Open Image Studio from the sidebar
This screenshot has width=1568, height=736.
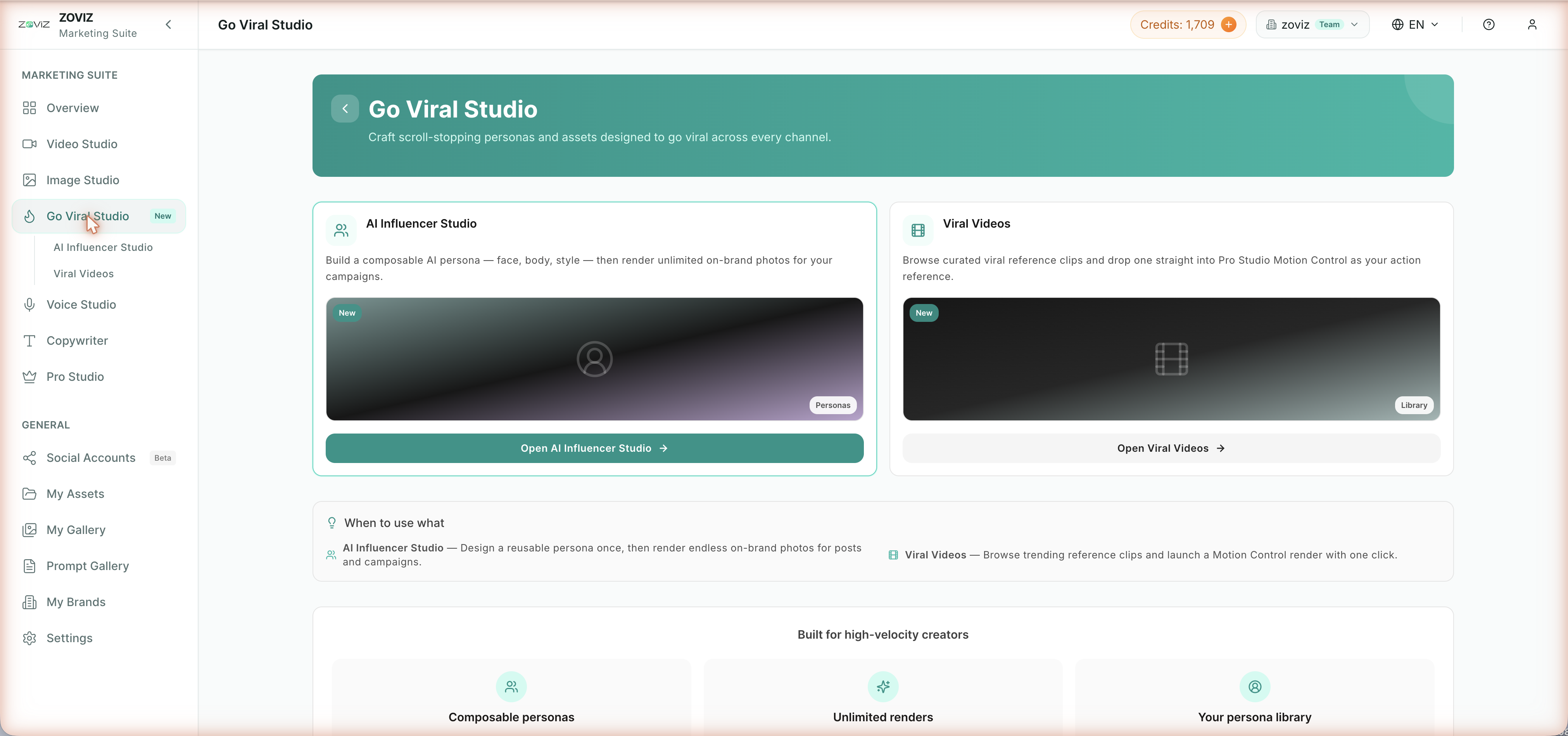coord(98,180)
